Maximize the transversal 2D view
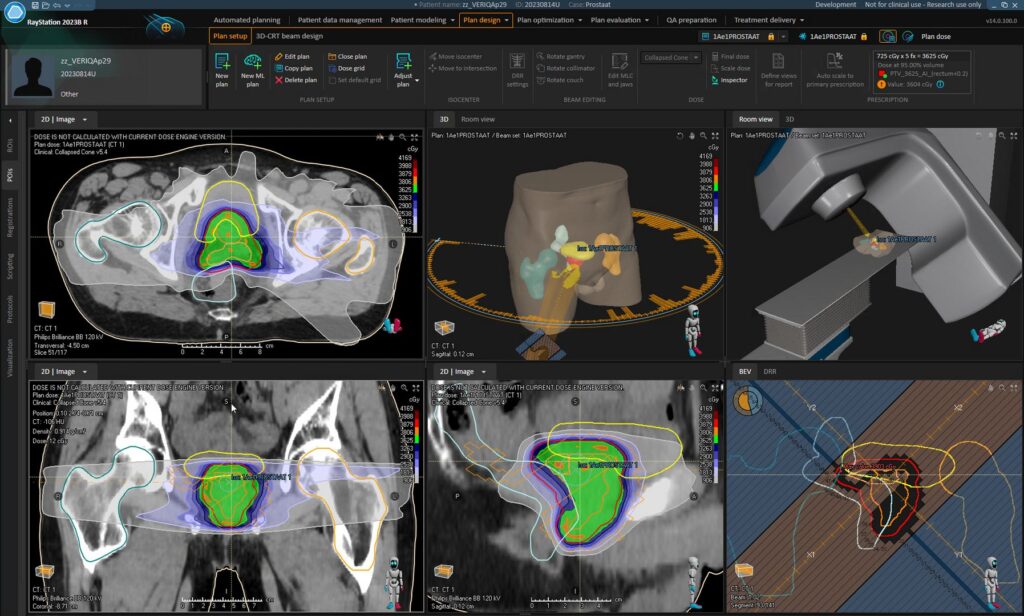 (415, 136)
